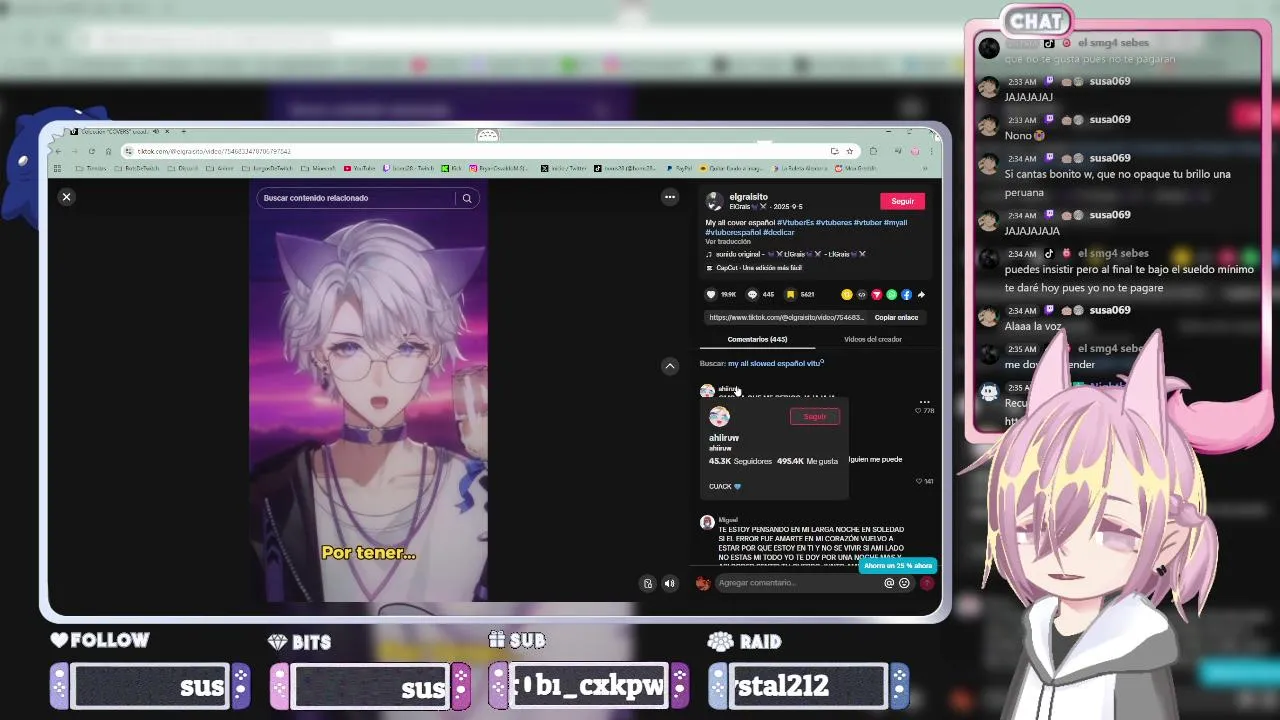The width and height of the screenshot is (1280, 720).
Task: Share the video via WhatsApp icon
Action: pos(892,295)
